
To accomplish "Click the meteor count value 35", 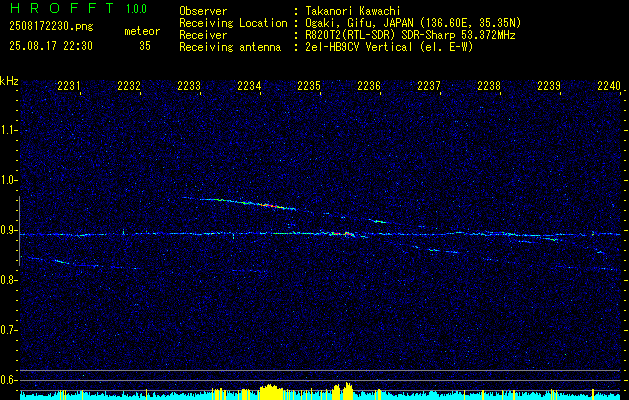I will [145, 46].
